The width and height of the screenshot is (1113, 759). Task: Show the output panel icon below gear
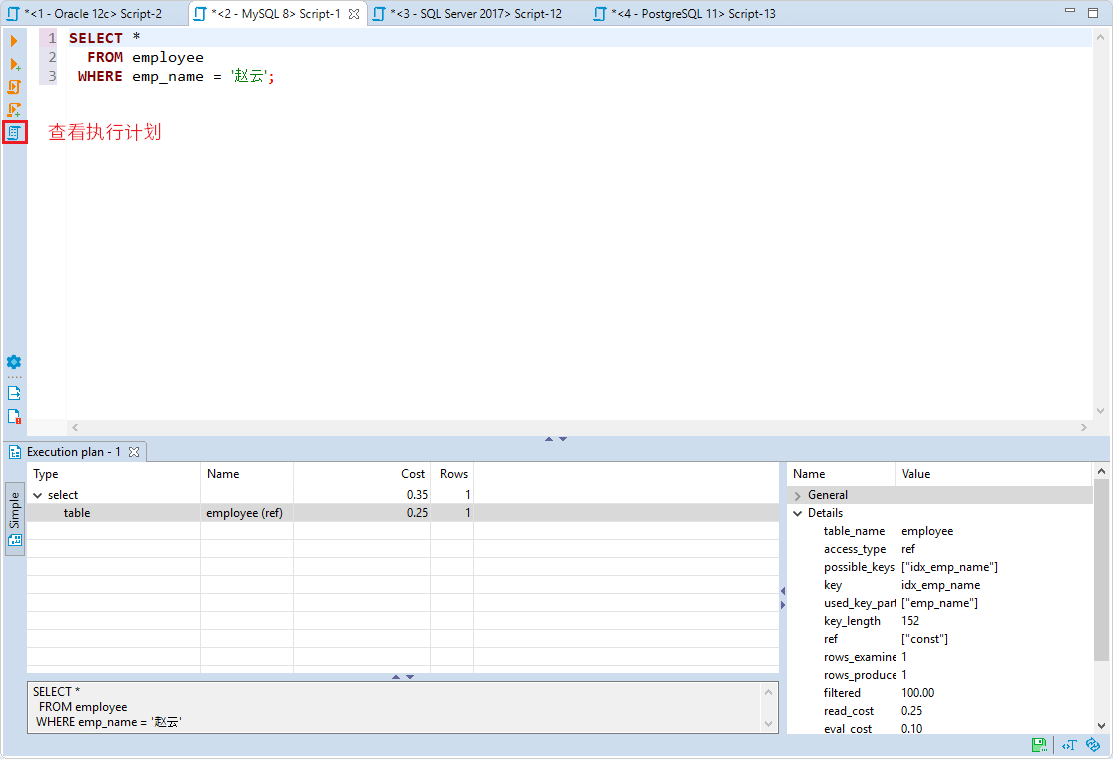pos(14,393)
